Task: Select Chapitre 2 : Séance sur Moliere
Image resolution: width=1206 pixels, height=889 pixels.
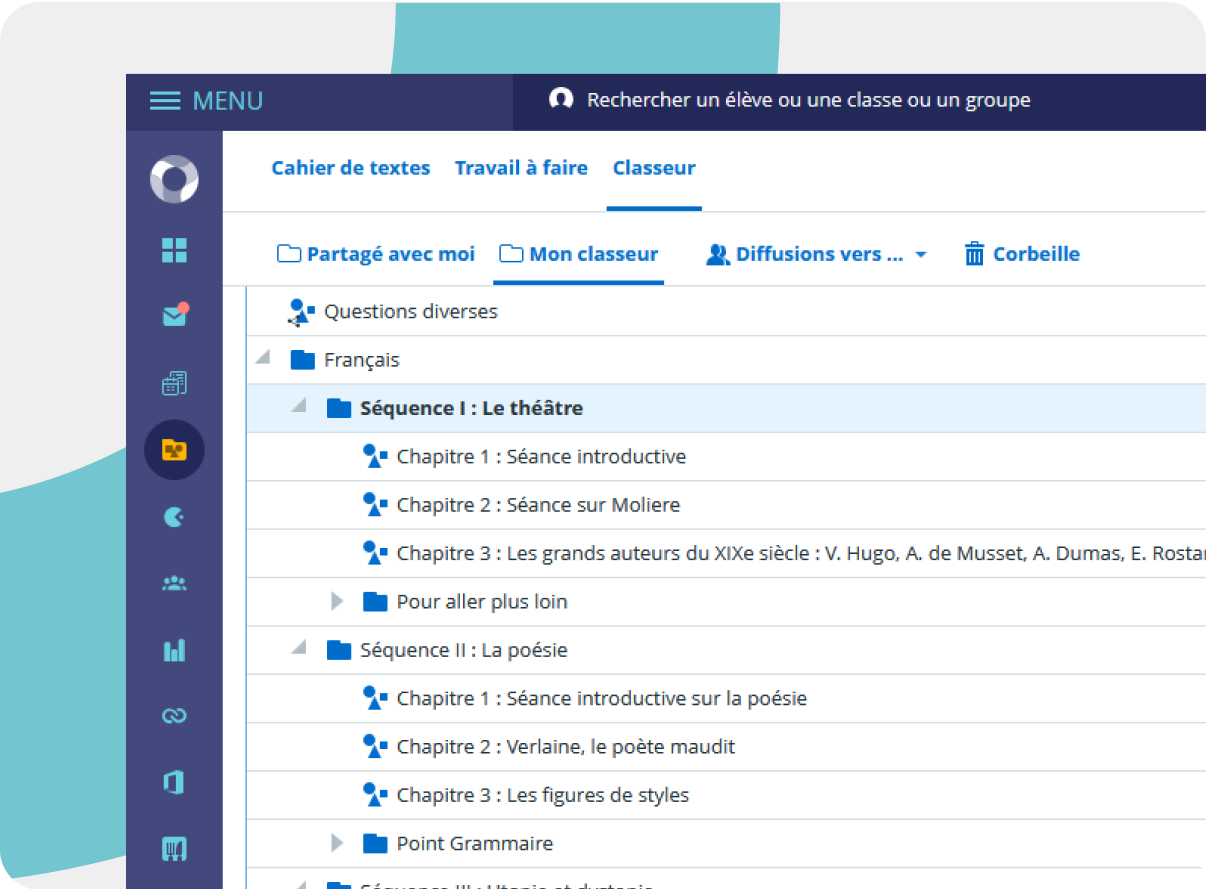Action: (x=537, y=505)
